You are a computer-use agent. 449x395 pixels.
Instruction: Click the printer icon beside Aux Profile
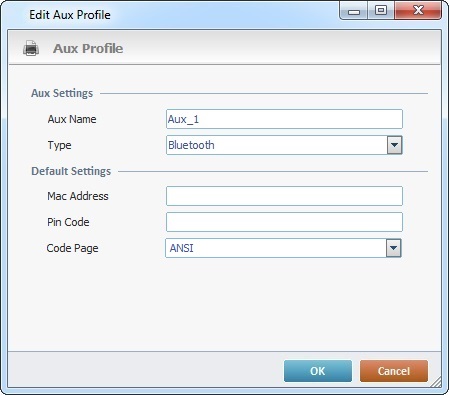pyautogui.click(x=31, y=48)
